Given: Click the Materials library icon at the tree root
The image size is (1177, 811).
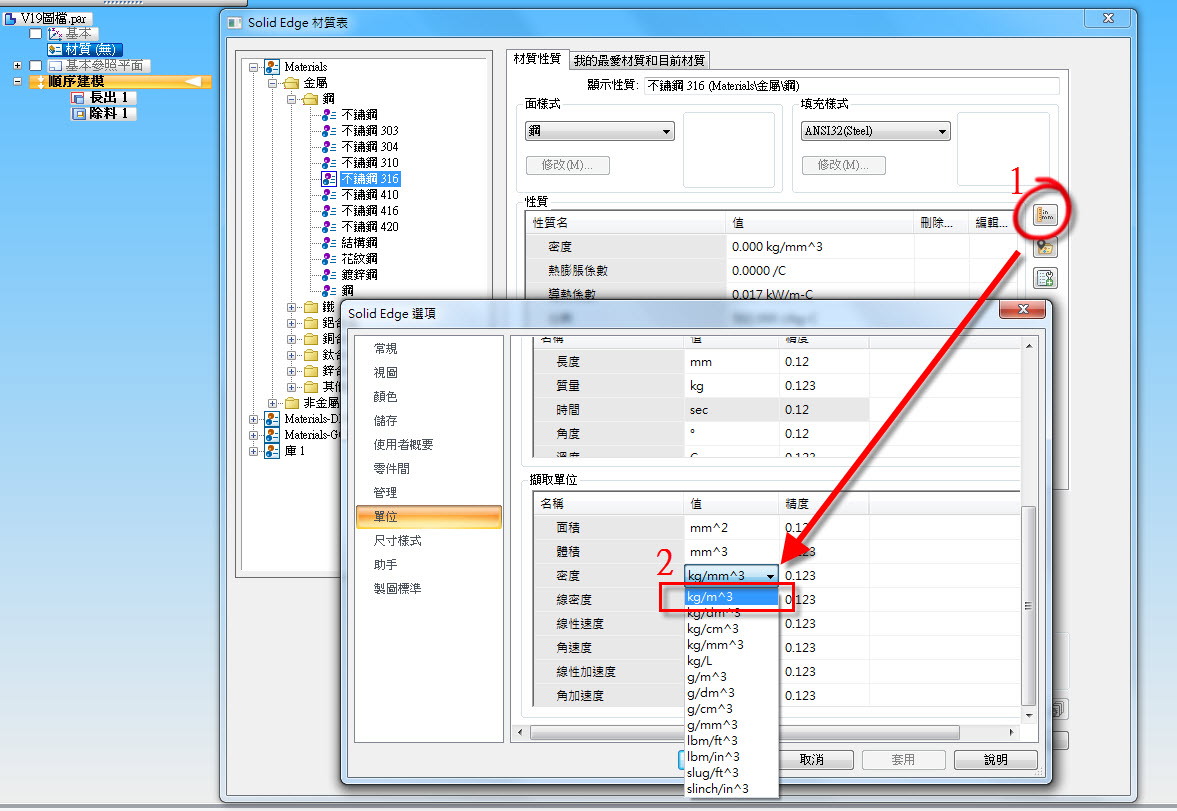Looking at the screenshot, I should 272,67.
